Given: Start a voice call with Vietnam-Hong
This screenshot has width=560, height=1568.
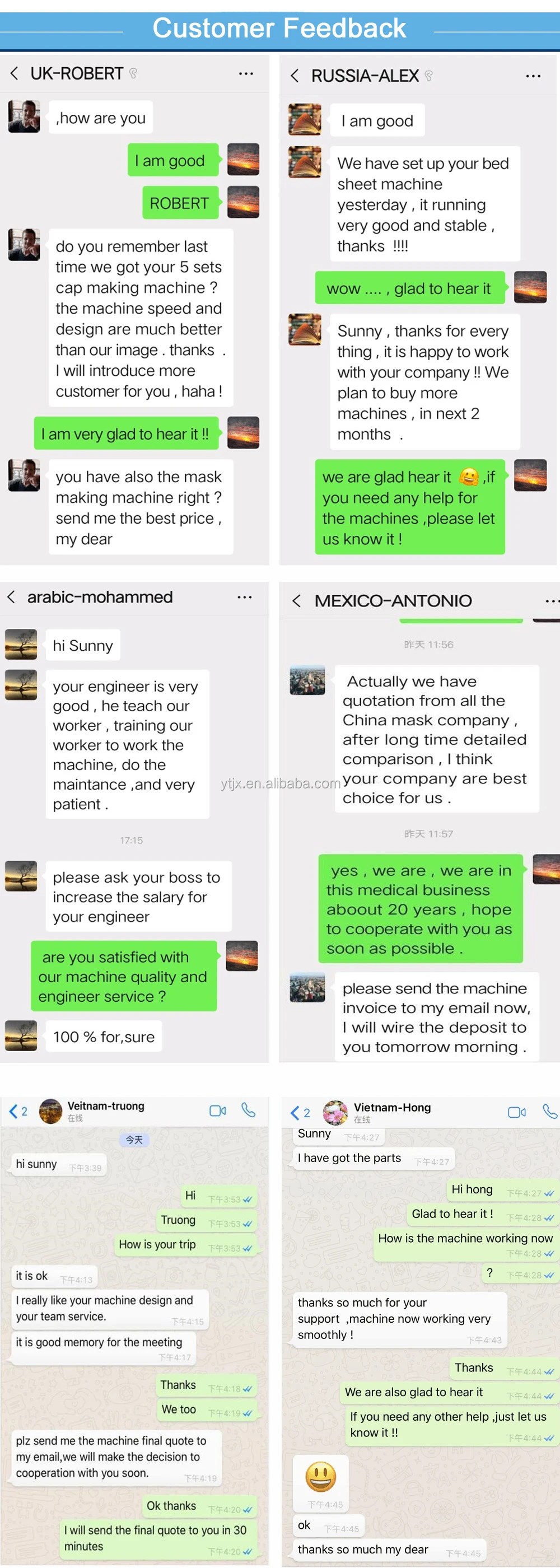Looking at the screenshot, I should (550, 1112).
